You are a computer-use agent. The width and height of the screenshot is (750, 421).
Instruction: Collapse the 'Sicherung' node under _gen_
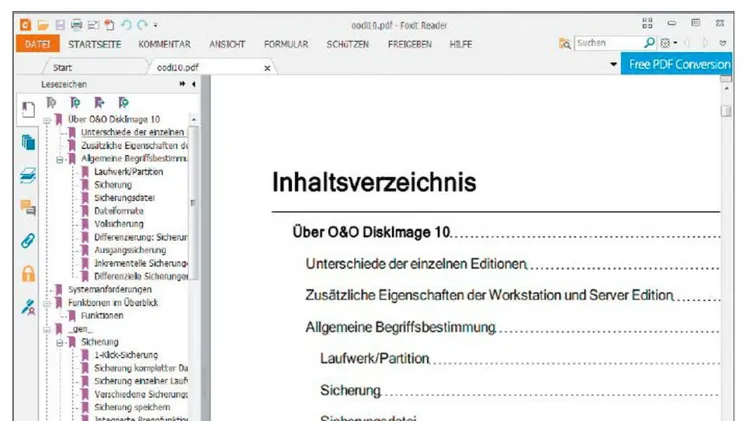(60, 343)
